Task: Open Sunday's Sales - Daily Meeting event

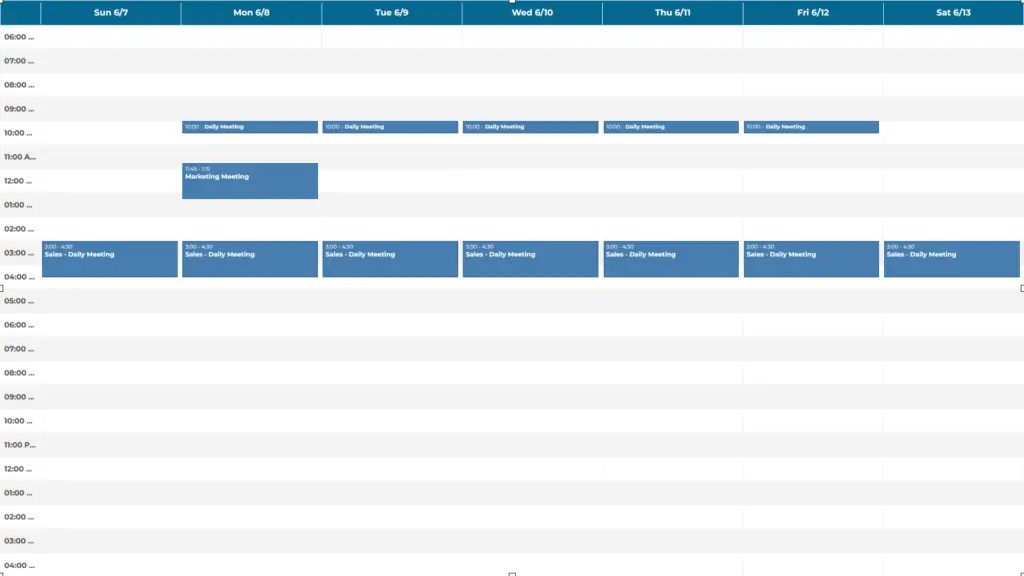Action: [110, 259]
